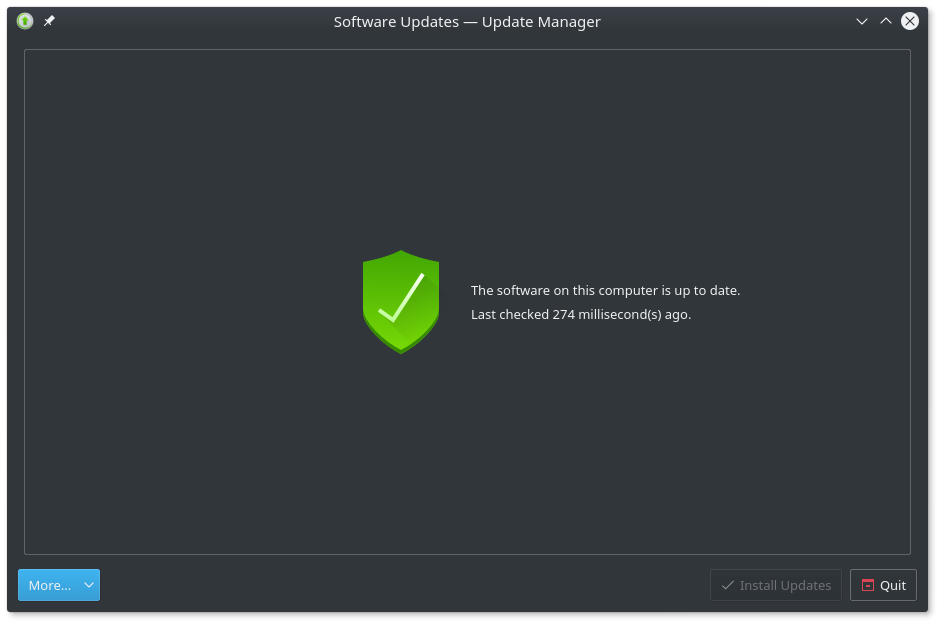
Task: Click empty space in the updates panel top-left
Action: coord(120,120)
